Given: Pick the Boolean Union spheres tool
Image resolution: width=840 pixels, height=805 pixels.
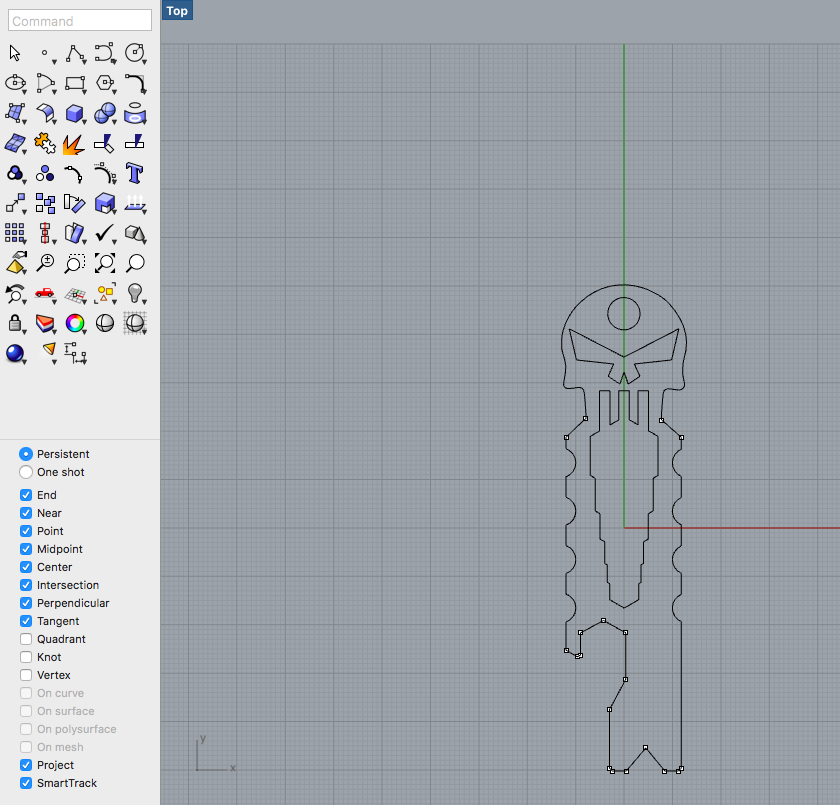Looking at the screenshot, I should pyautogui.click(x=104, y=113).
